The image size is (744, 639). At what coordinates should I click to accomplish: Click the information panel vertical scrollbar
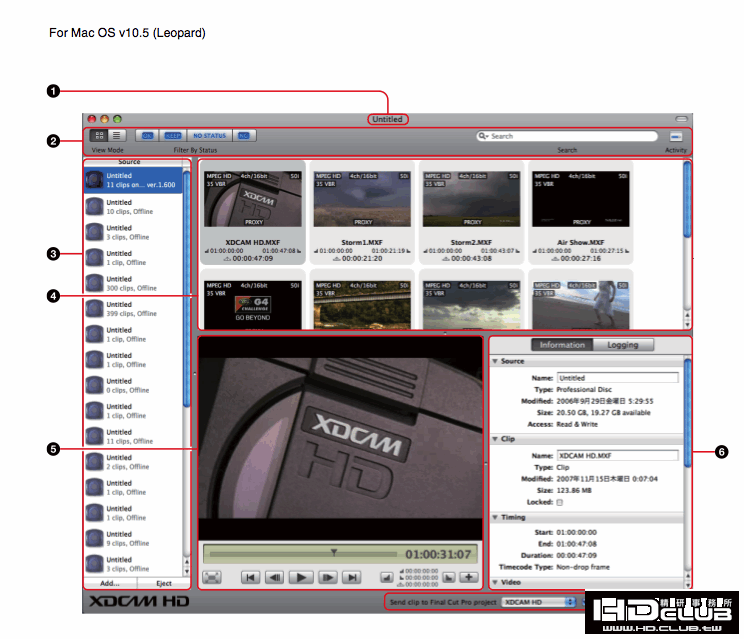(688, 413)
